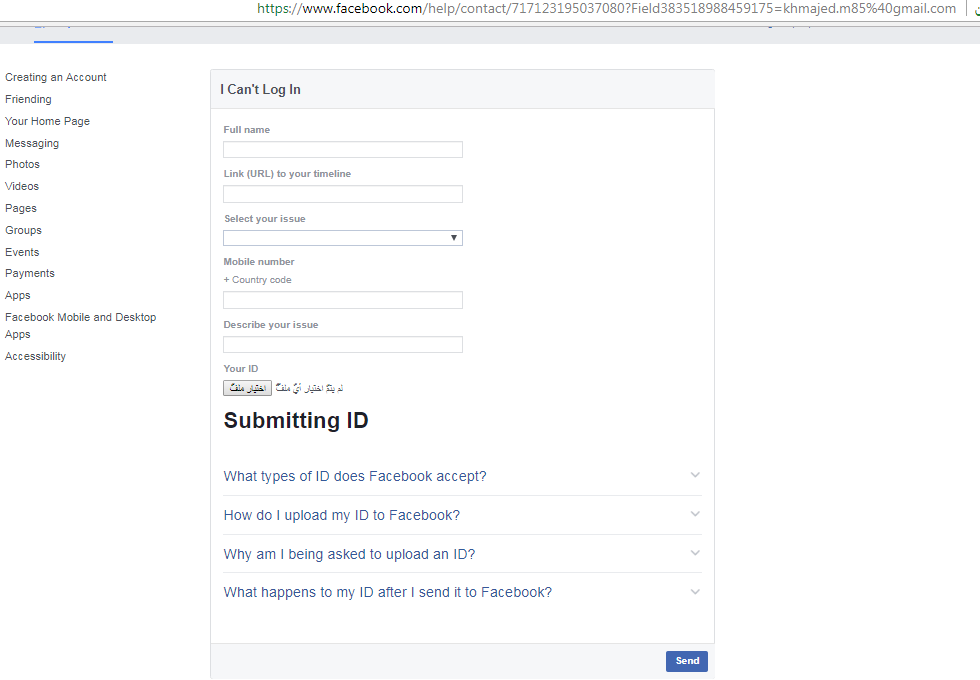Open Creating an Account help topic
Image resolution: width=980 pixels, height=680 pixels.
(56, 77)
